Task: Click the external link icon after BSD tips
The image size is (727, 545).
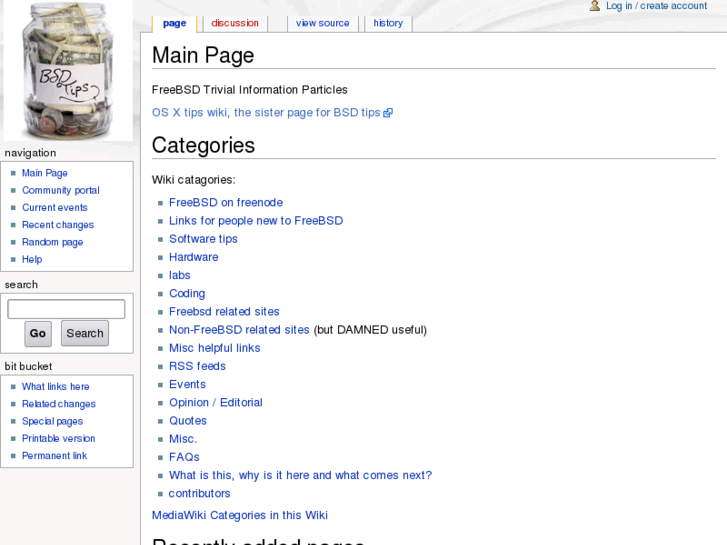Action: pyautogui.click(x=388, y=113)
